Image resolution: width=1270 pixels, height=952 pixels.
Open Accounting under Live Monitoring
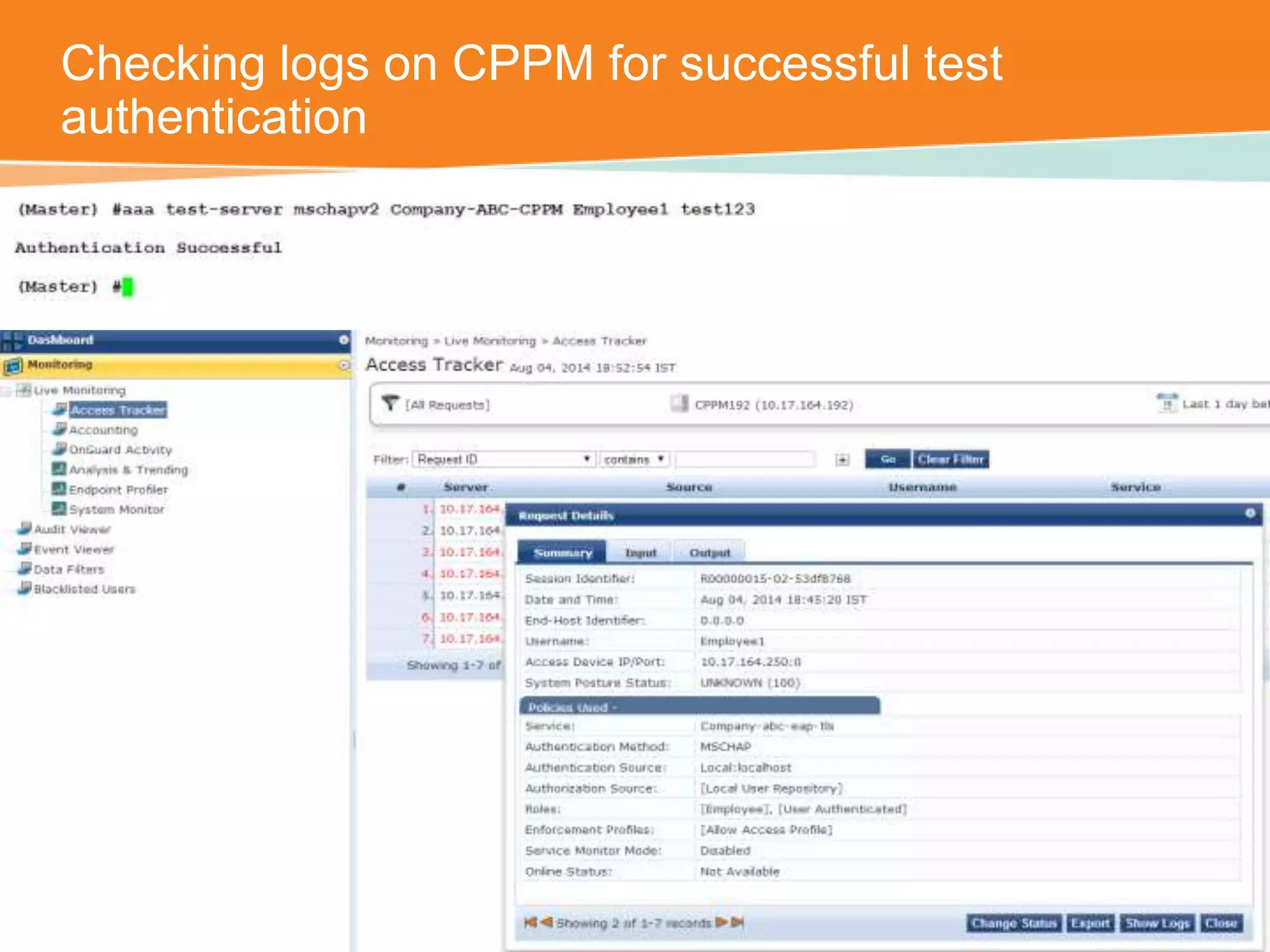[104, 430]
